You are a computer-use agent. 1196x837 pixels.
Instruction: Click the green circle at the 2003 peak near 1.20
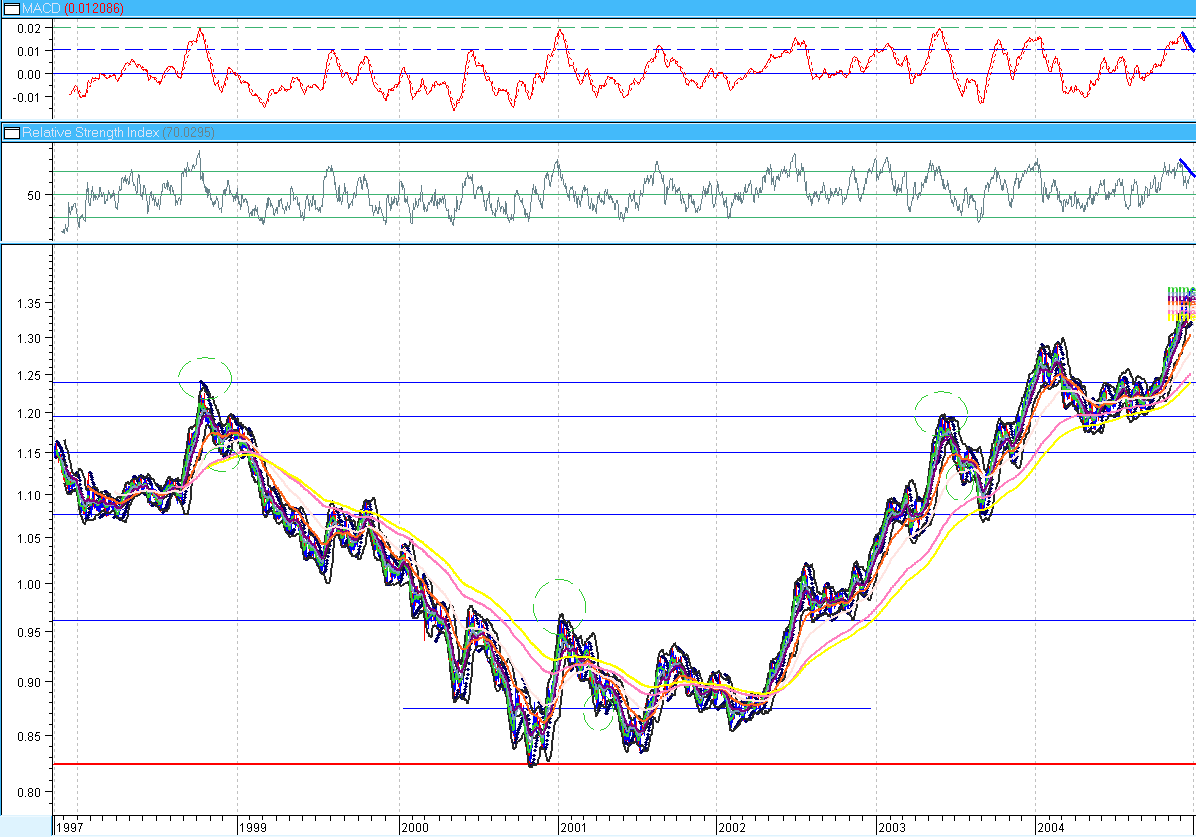click(941, 411)
